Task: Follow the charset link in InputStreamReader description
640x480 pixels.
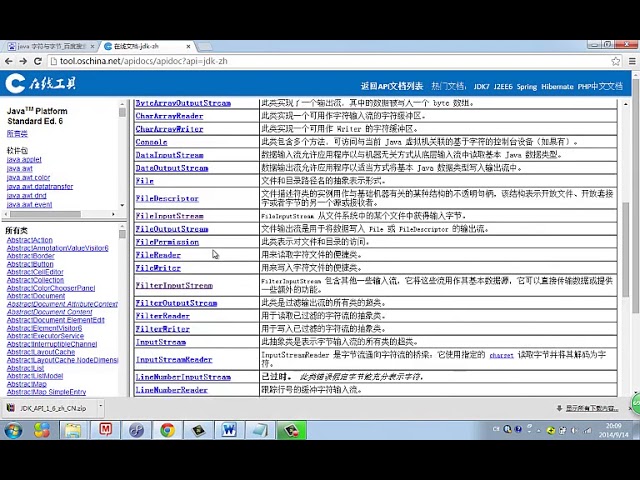Action: [501, 355]
